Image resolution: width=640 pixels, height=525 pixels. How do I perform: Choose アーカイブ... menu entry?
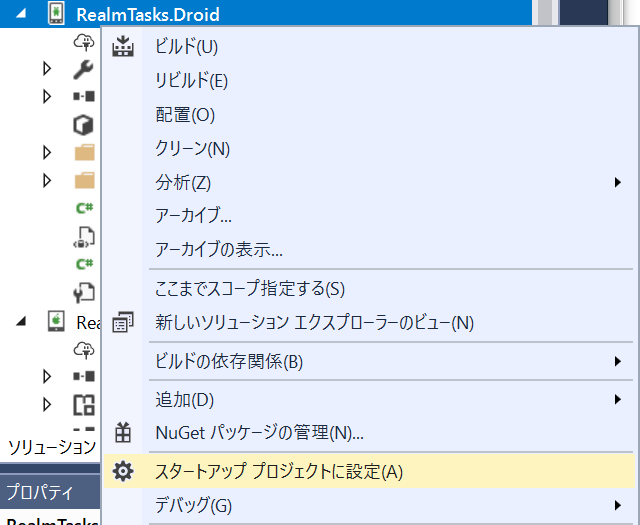tap(369, 216)
